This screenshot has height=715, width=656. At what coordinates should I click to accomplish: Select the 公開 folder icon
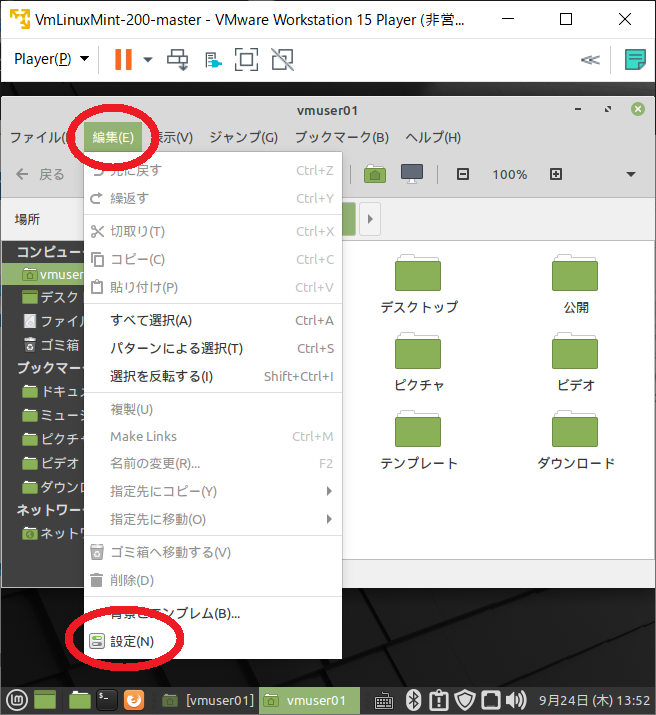(575, 273)
